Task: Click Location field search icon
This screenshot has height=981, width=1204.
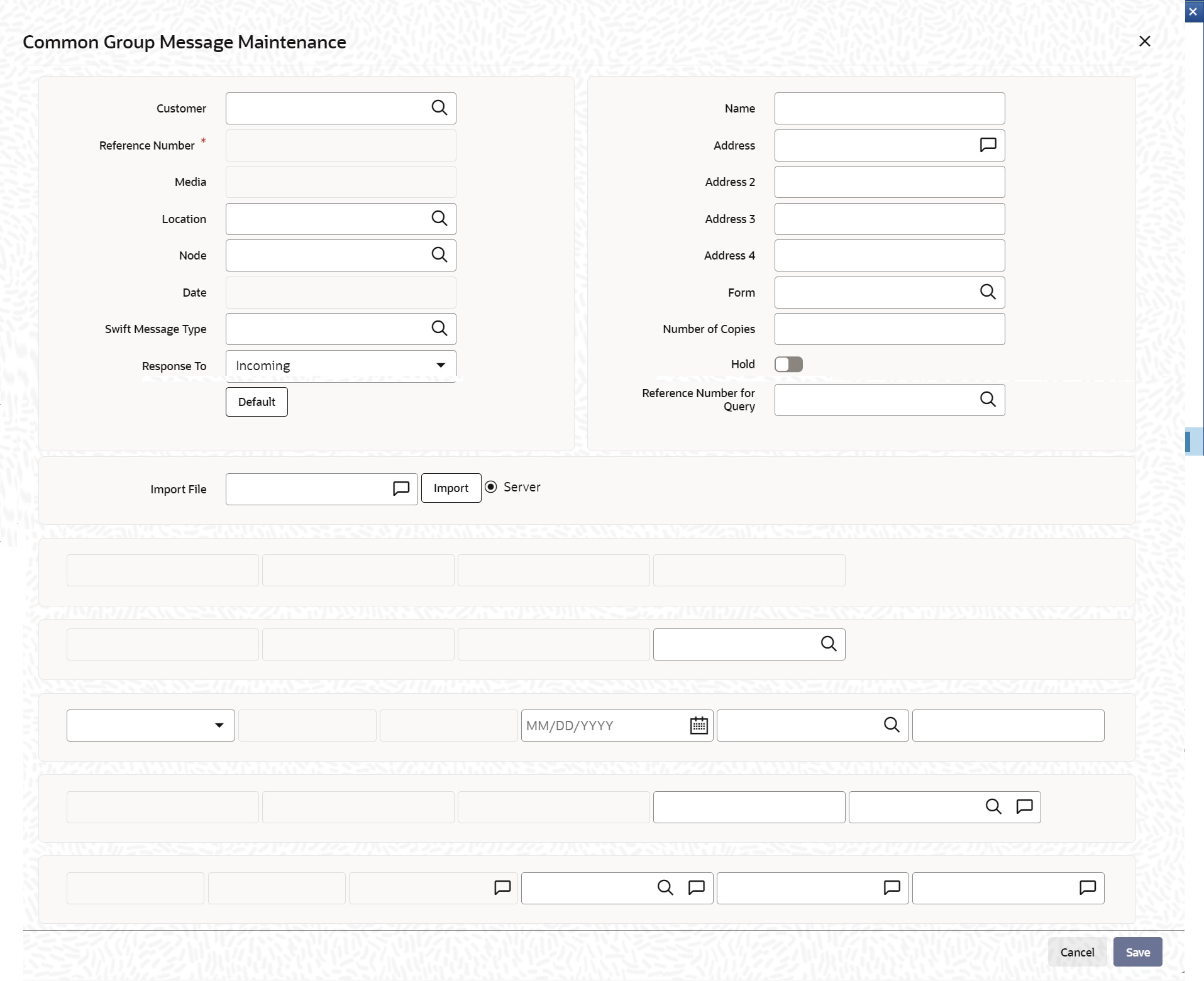Action: 439,218
